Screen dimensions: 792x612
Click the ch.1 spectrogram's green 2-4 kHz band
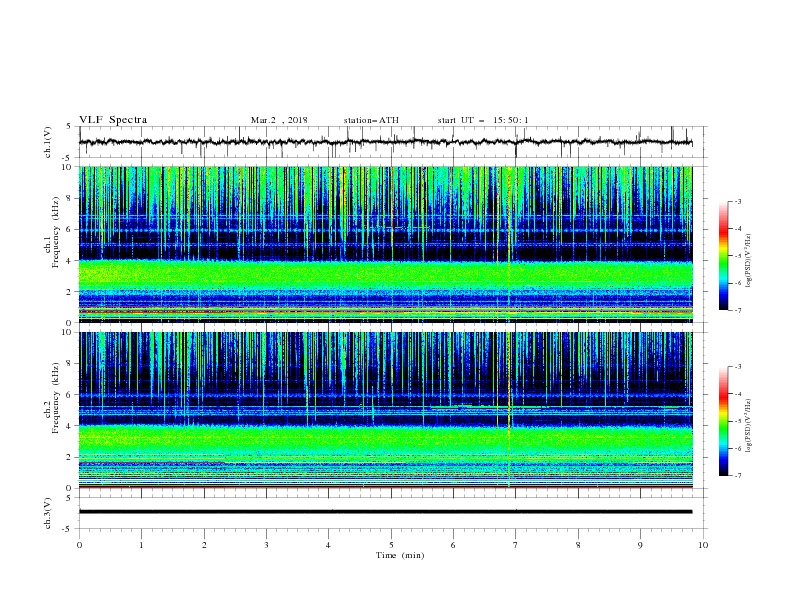(385, 276)
